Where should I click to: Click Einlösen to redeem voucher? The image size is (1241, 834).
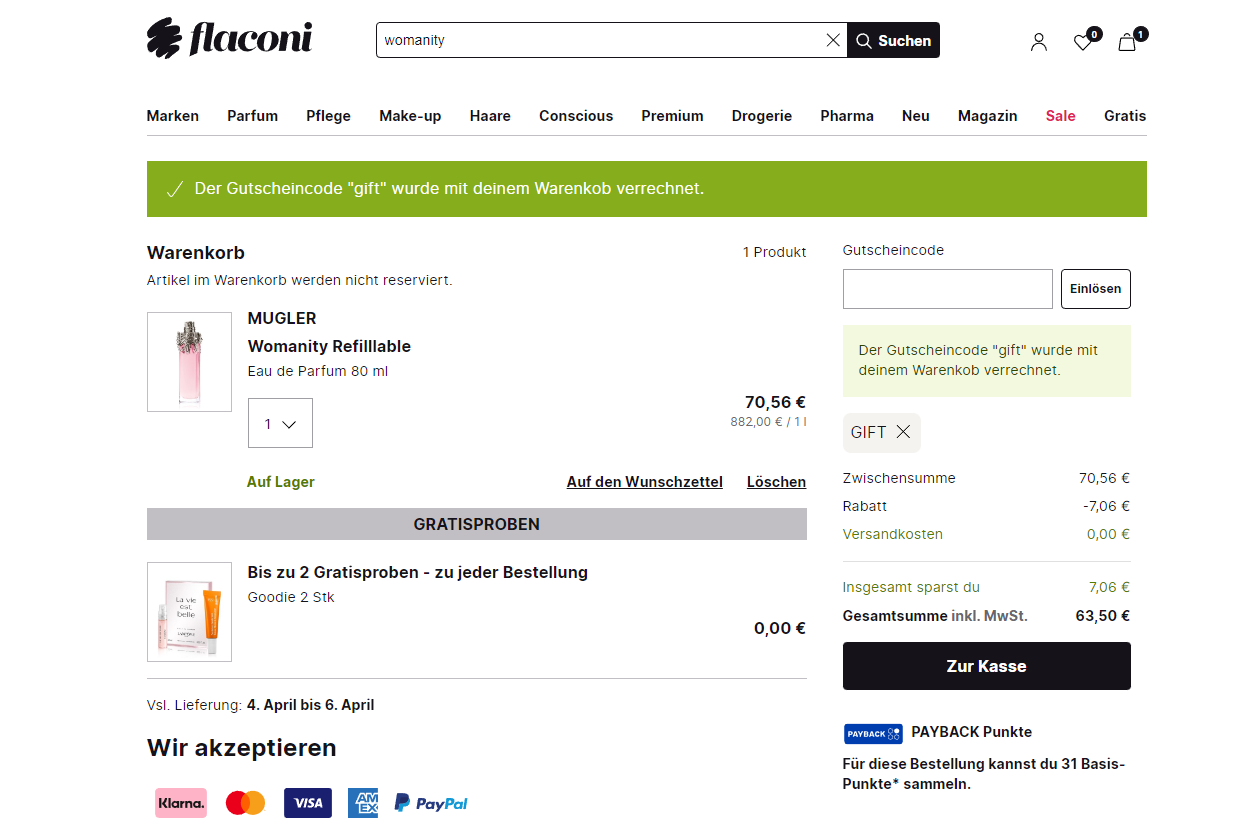tap(1095, 289)
